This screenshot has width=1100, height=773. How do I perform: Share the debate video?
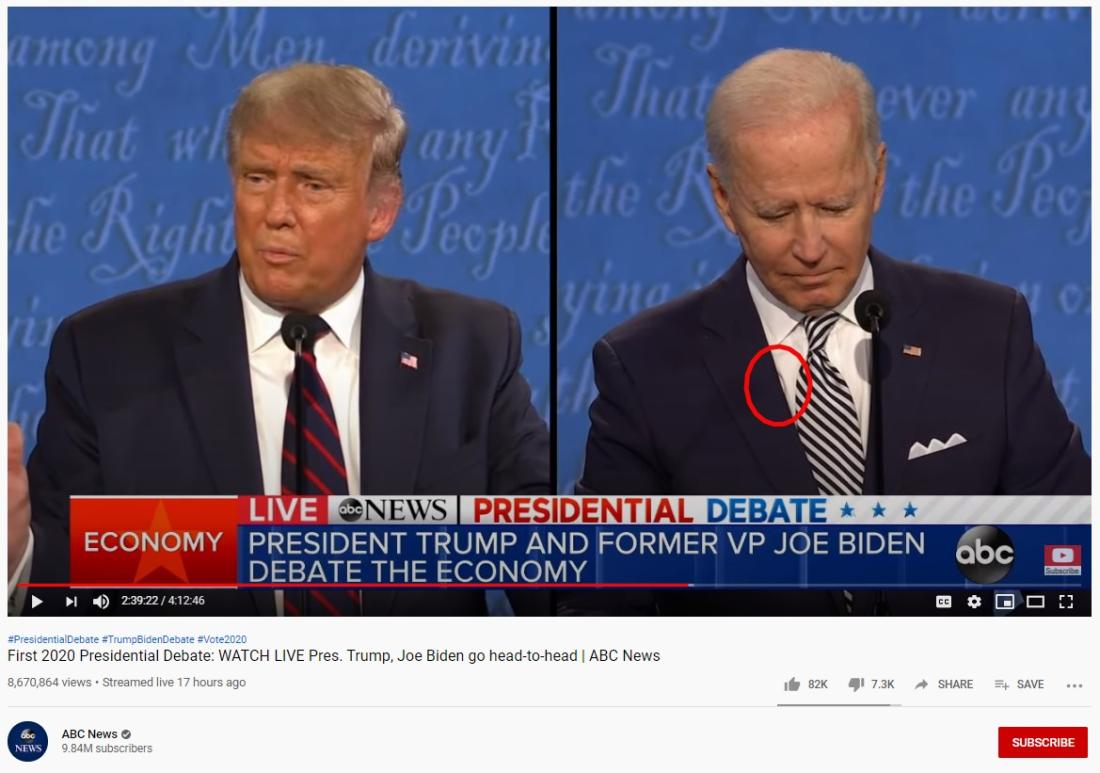click(x=944, y=684)
